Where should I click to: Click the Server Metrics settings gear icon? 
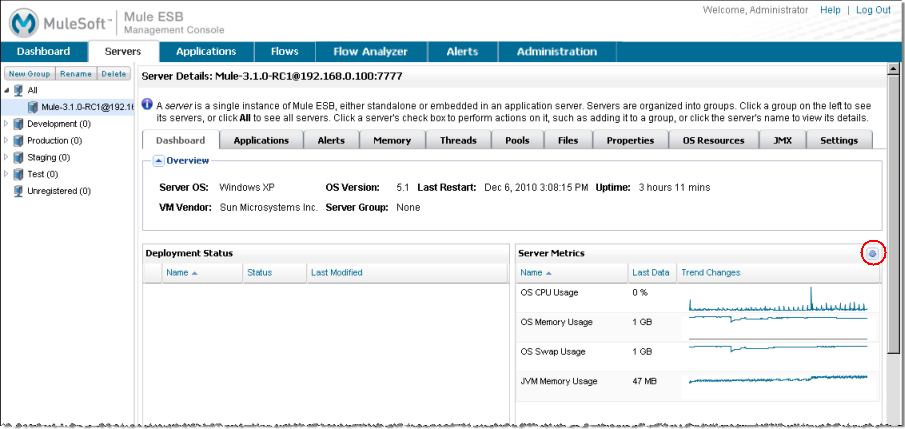pos(872,254)
